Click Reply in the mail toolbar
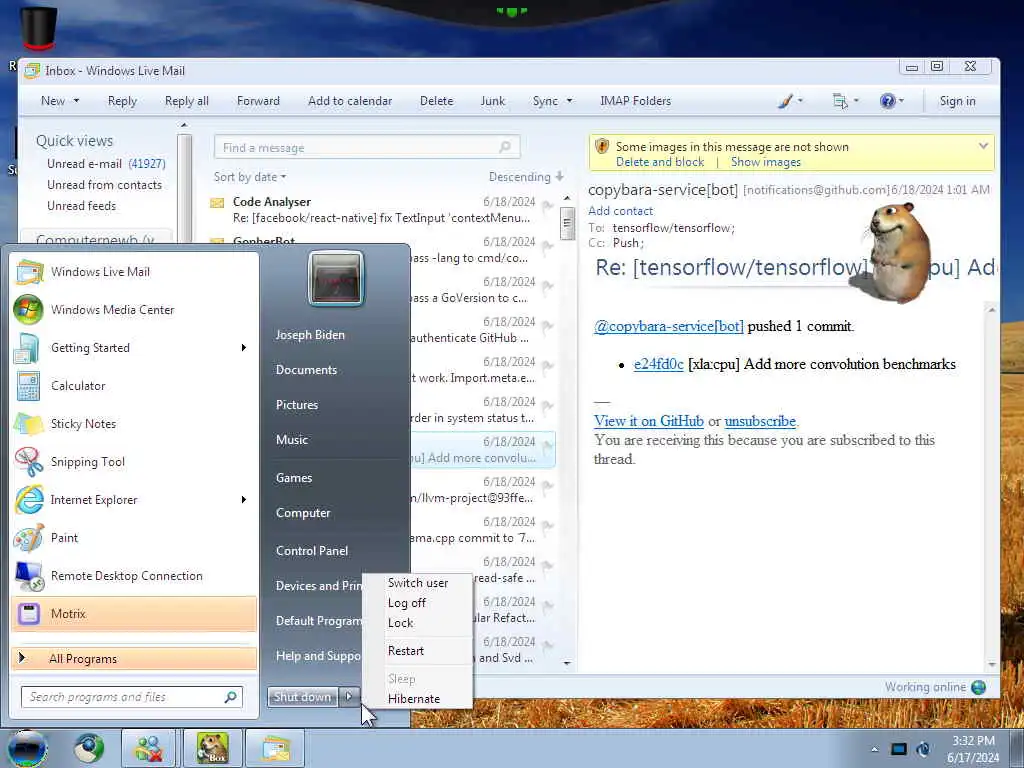Image resolution: width=1024 pixels, height=768 pixels. [x=122, y=101]
